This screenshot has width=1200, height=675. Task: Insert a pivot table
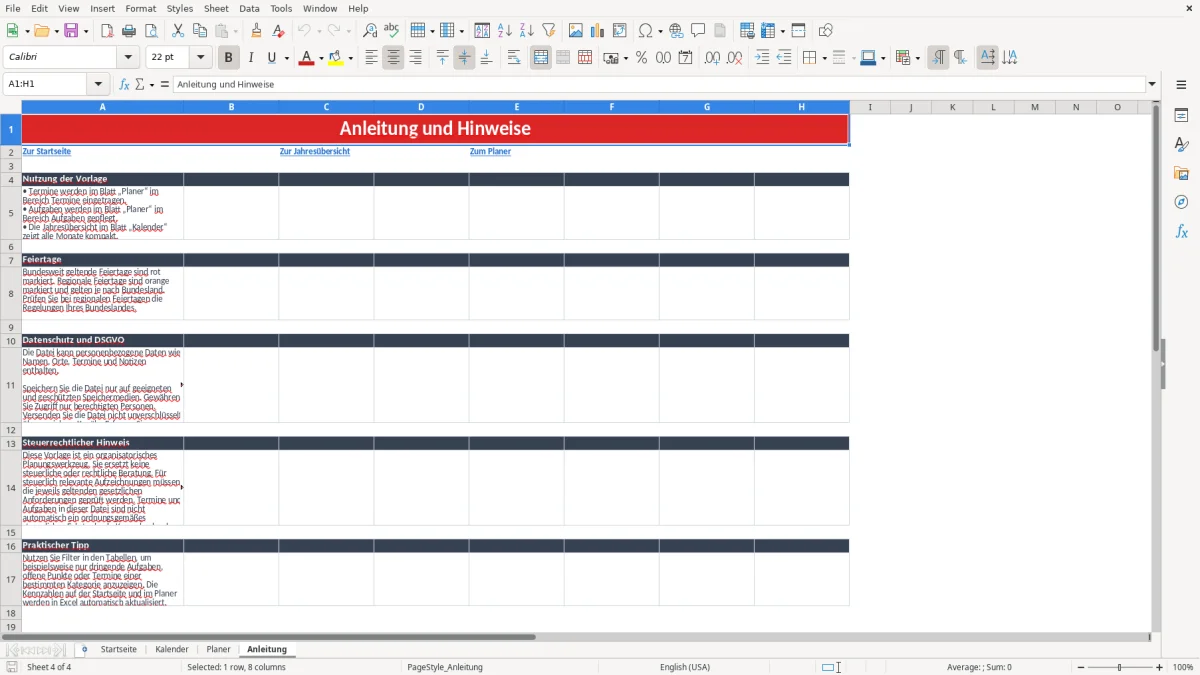coord(620,31)
